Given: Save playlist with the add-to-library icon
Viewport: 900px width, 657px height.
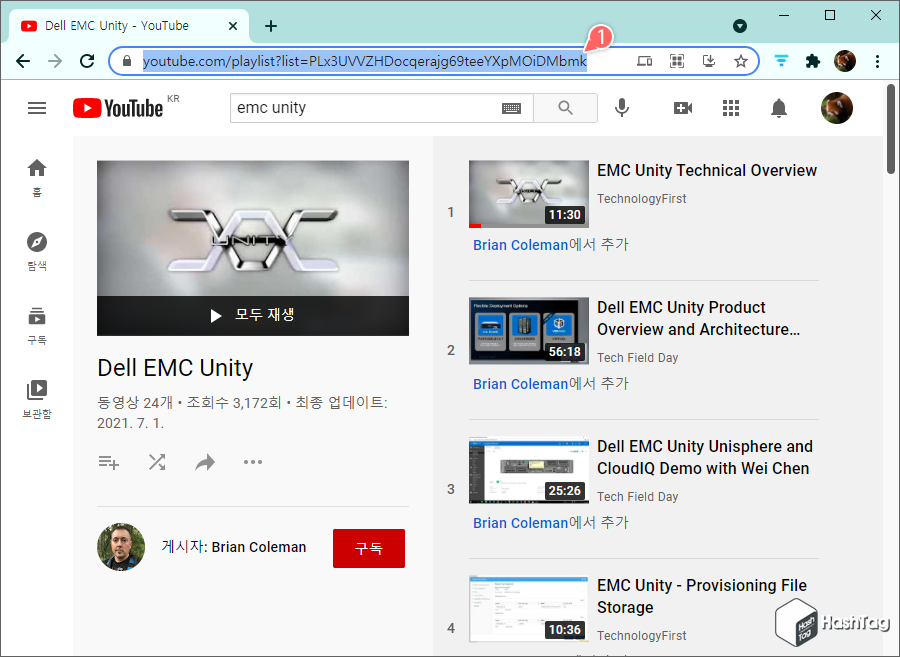Looking at the screenshot, I should [x=108, y=462].
